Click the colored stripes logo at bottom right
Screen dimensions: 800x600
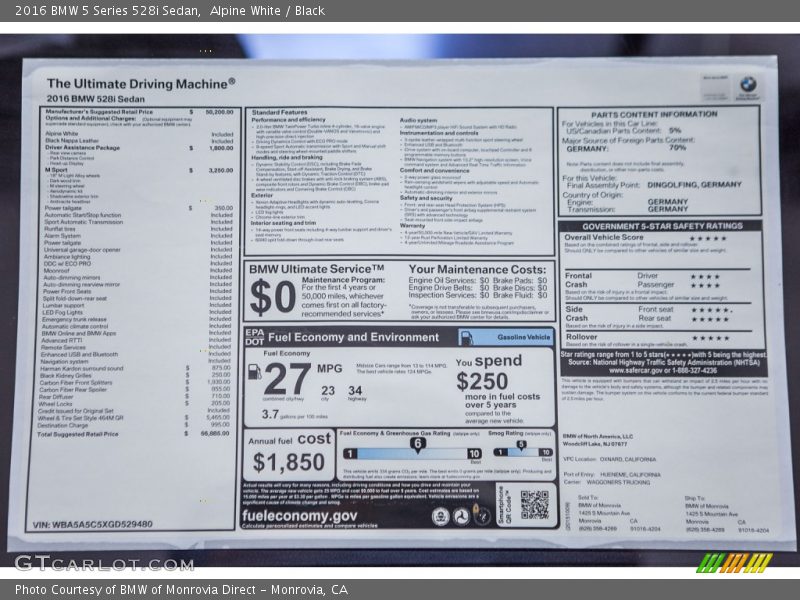(x=734, y=563)
